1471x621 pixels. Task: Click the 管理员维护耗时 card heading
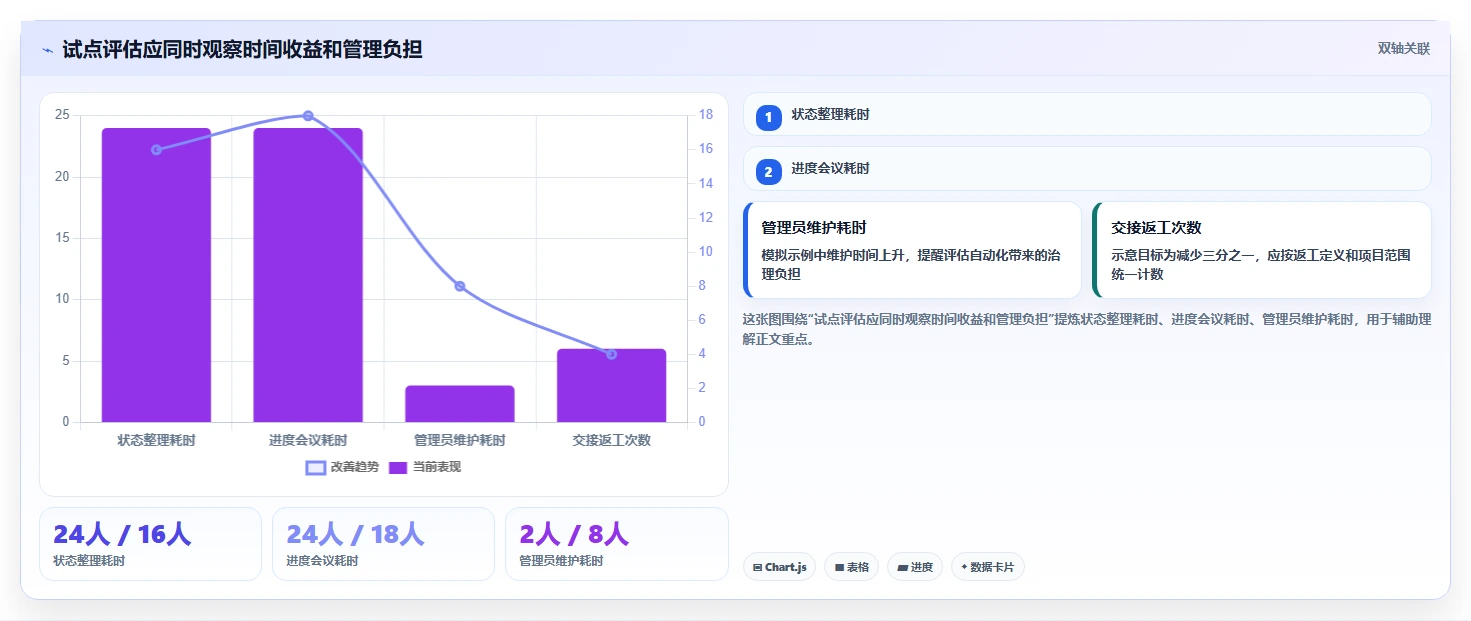pos(814,228)
